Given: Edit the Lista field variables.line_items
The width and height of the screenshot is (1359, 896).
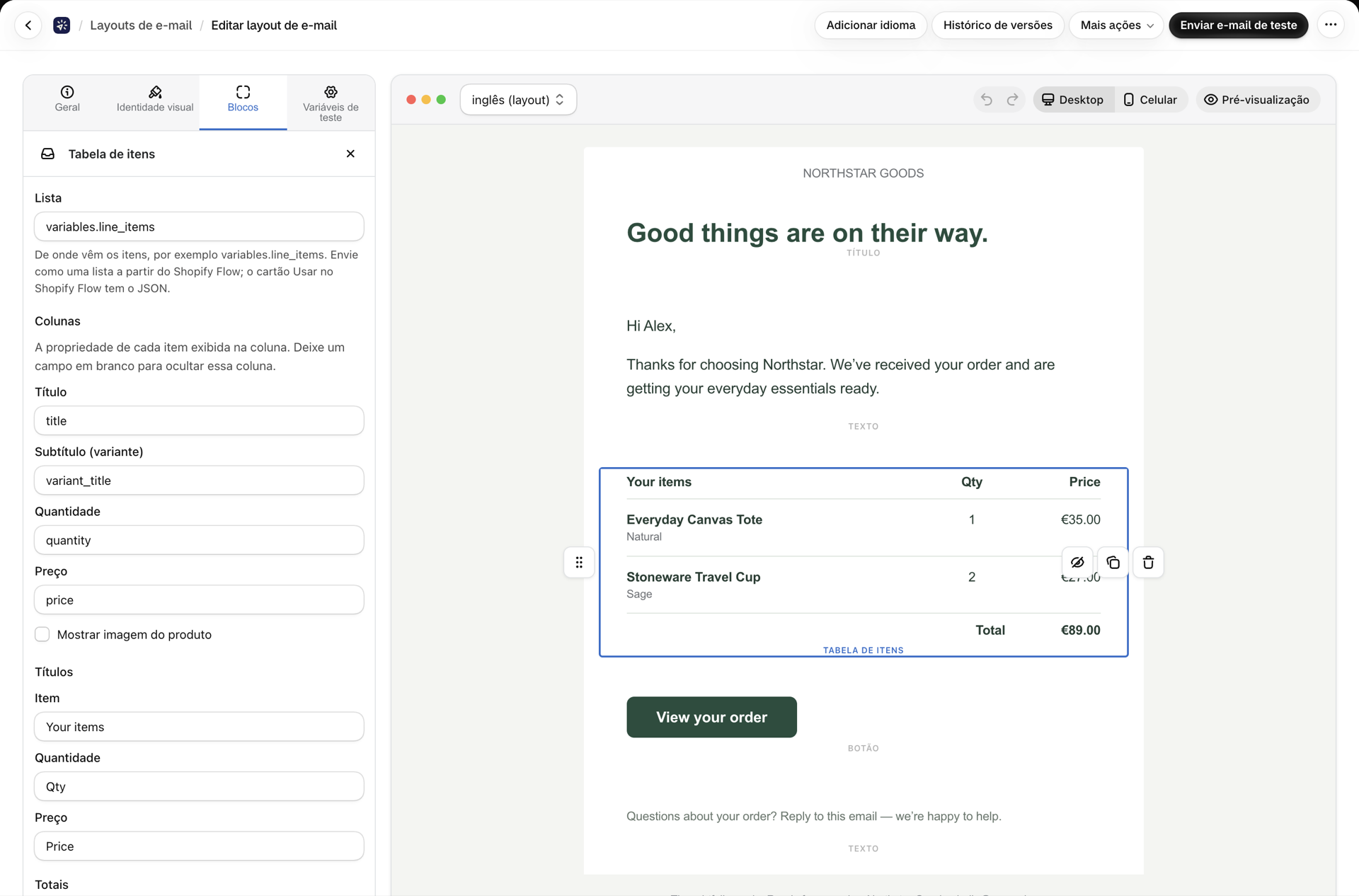Looking at the screenshot, I should (199, 226).
